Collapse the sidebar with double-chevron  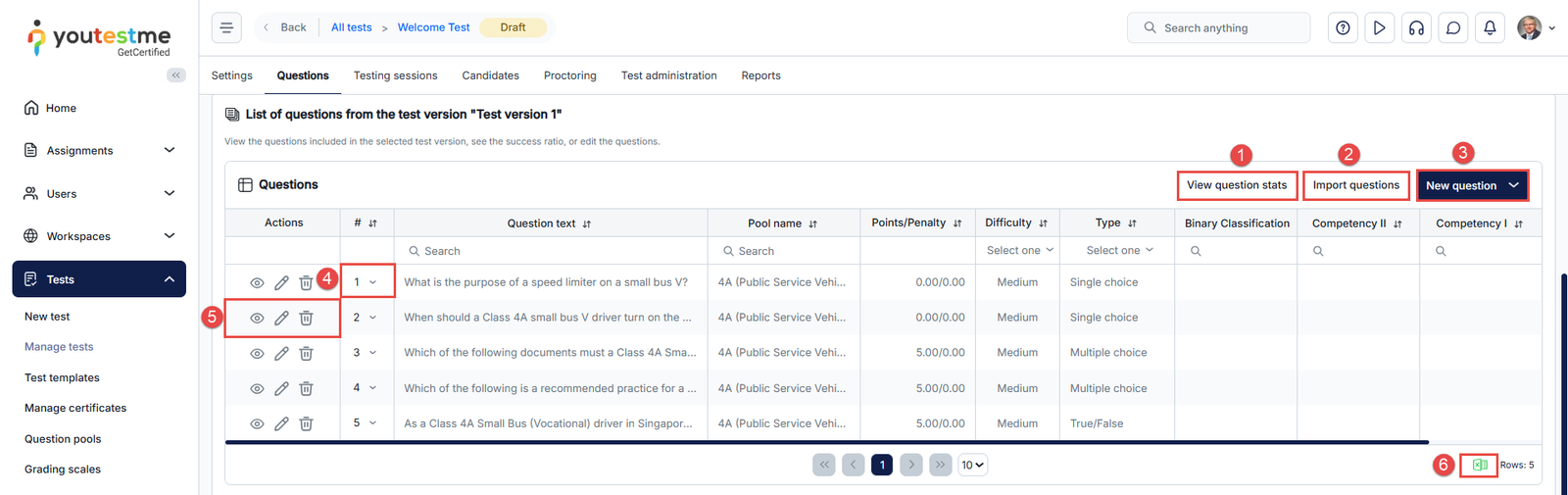point(176,74)
